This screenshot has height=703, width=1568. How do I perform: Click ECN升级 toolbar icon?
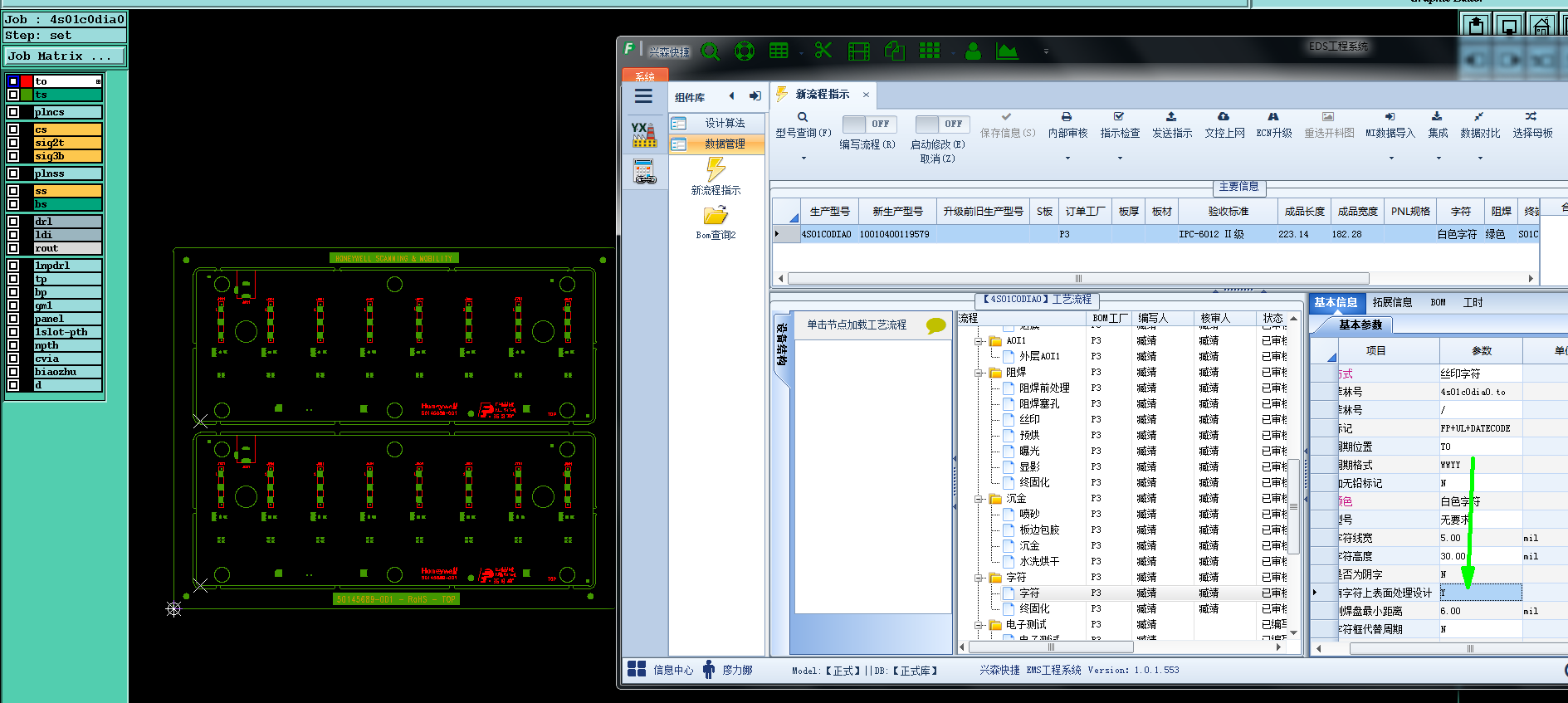click(1273, 117)
